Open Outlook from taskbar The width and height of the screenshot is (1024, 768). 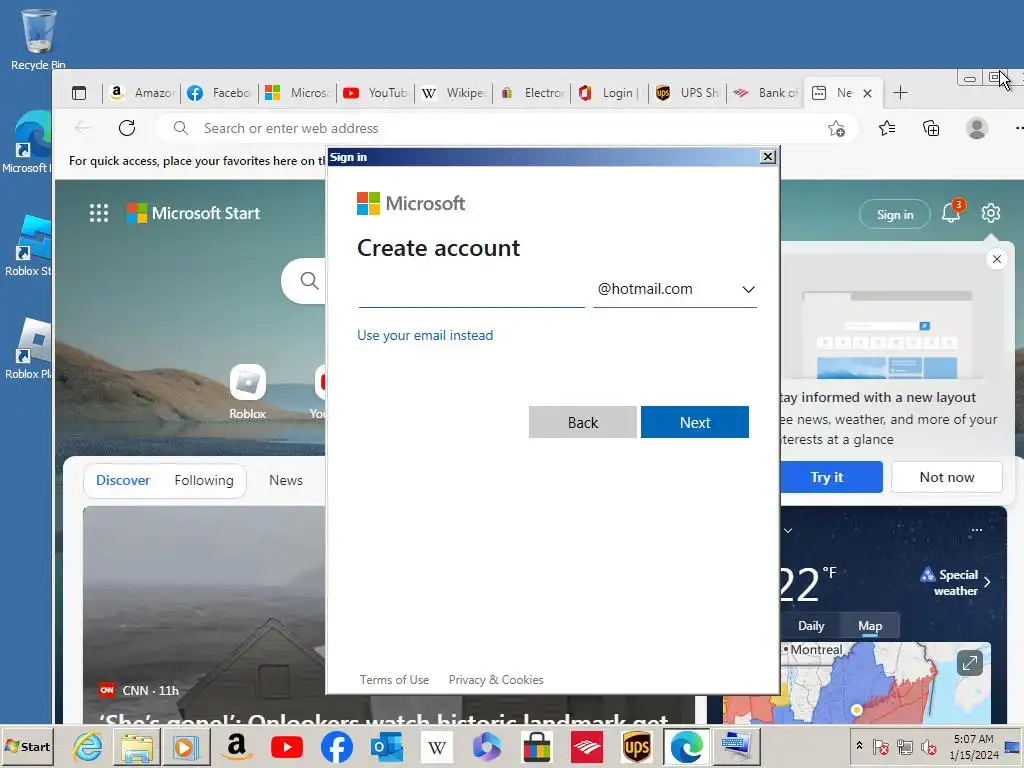(x=387, y=746)
